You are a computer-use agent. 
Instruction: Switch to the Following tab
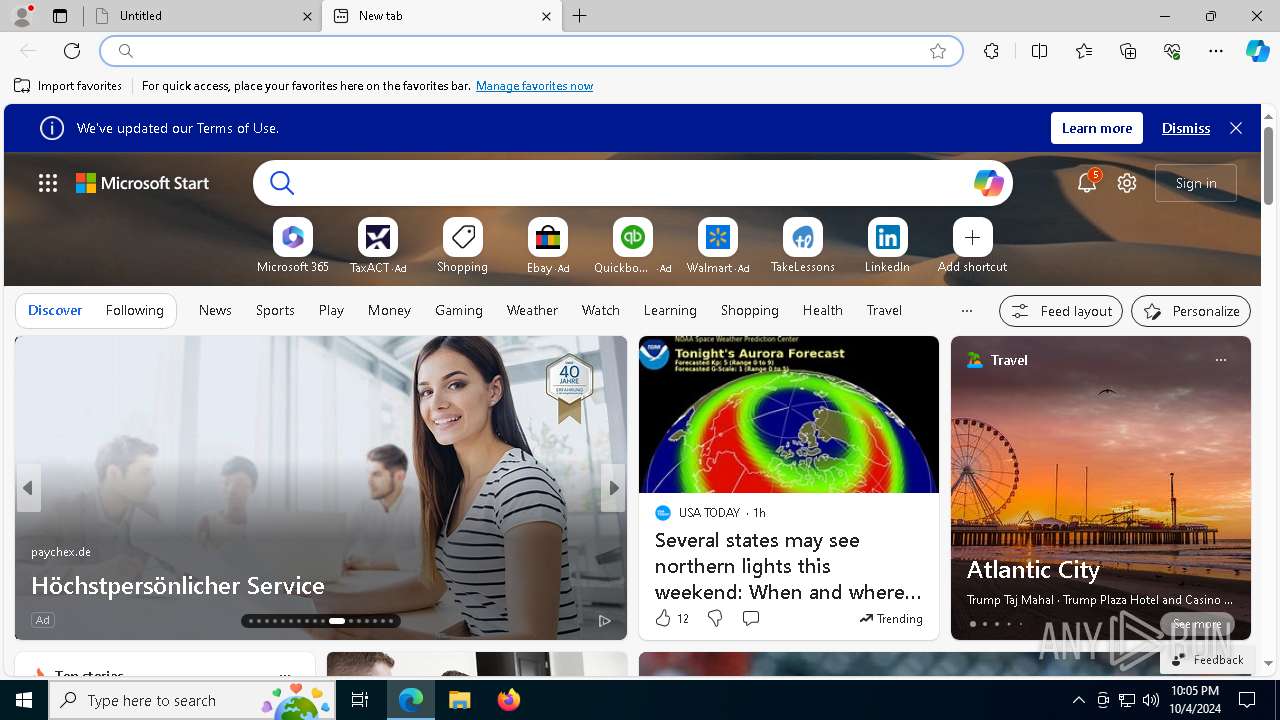point(134,311)
